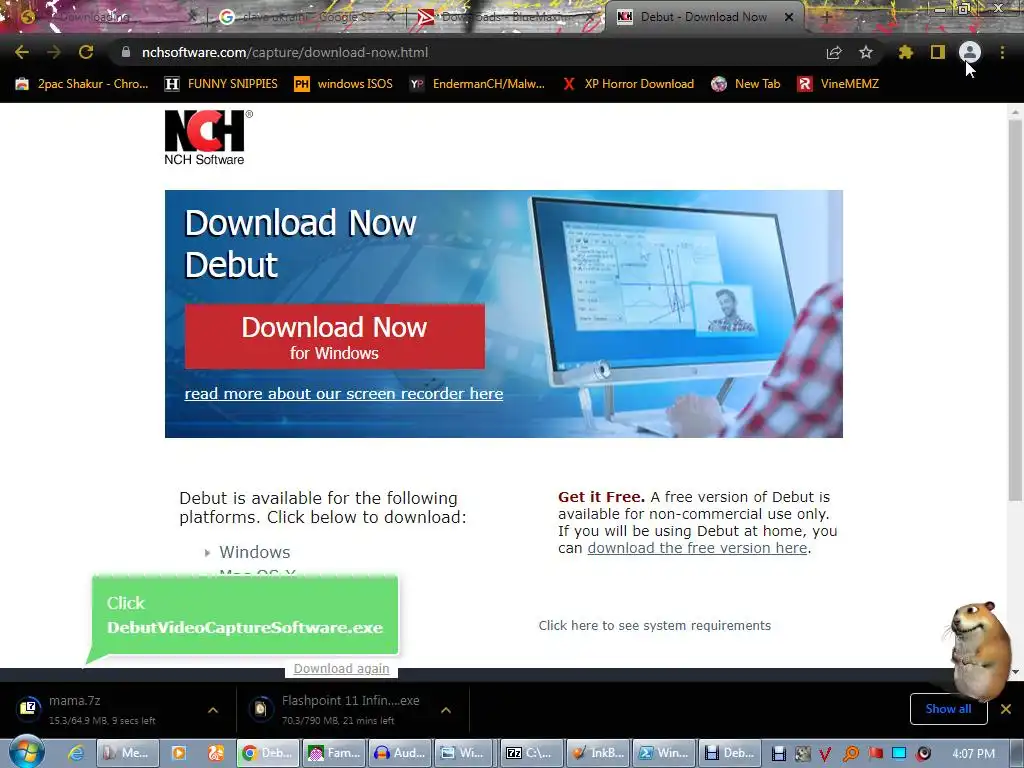Launch Internet Explorer from the taskbar
This screenshot has width=1024, height=768.
click(x=76, y=753)
